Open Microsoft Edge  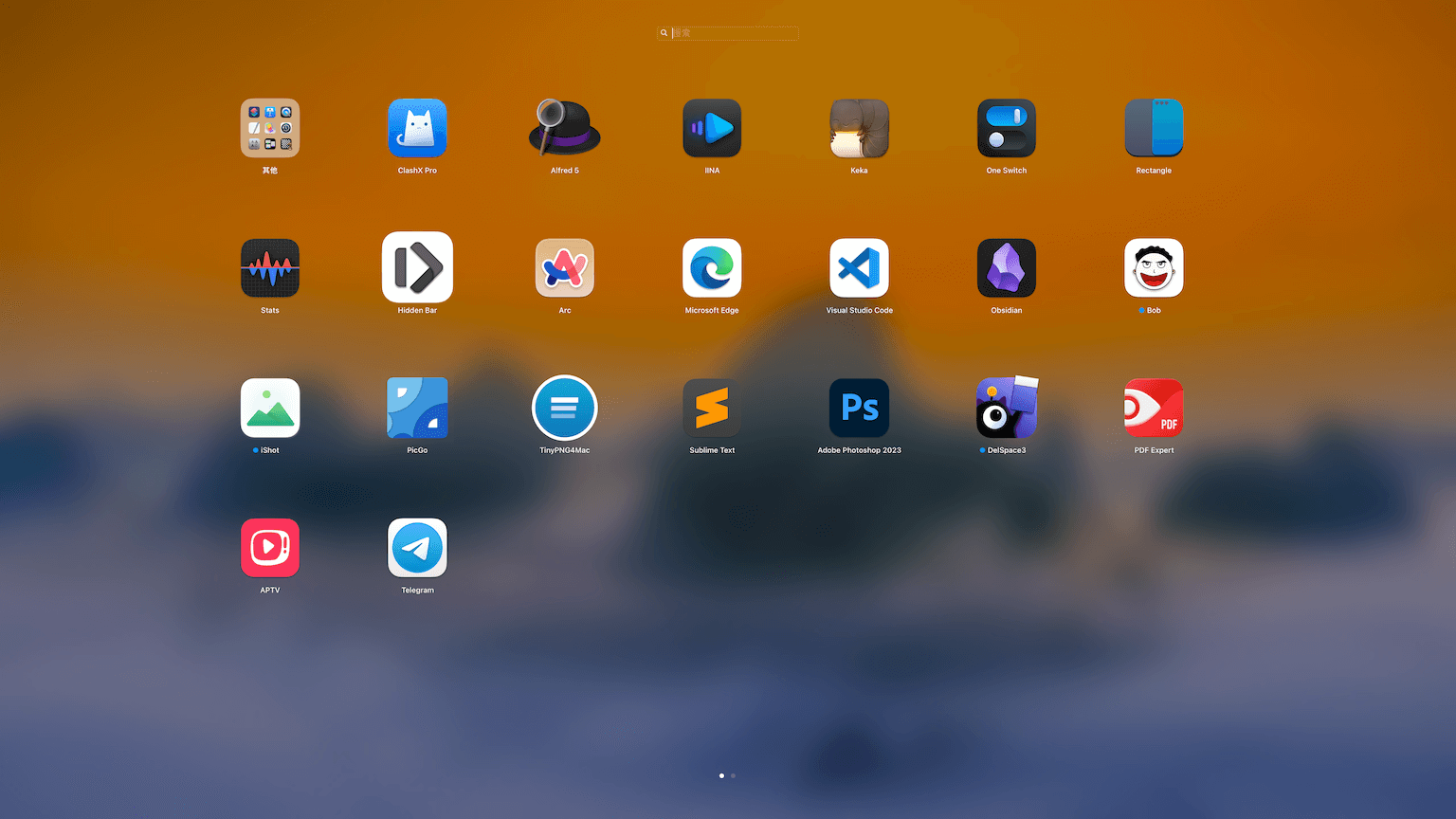pyautogui.click(x=712, y=268)
